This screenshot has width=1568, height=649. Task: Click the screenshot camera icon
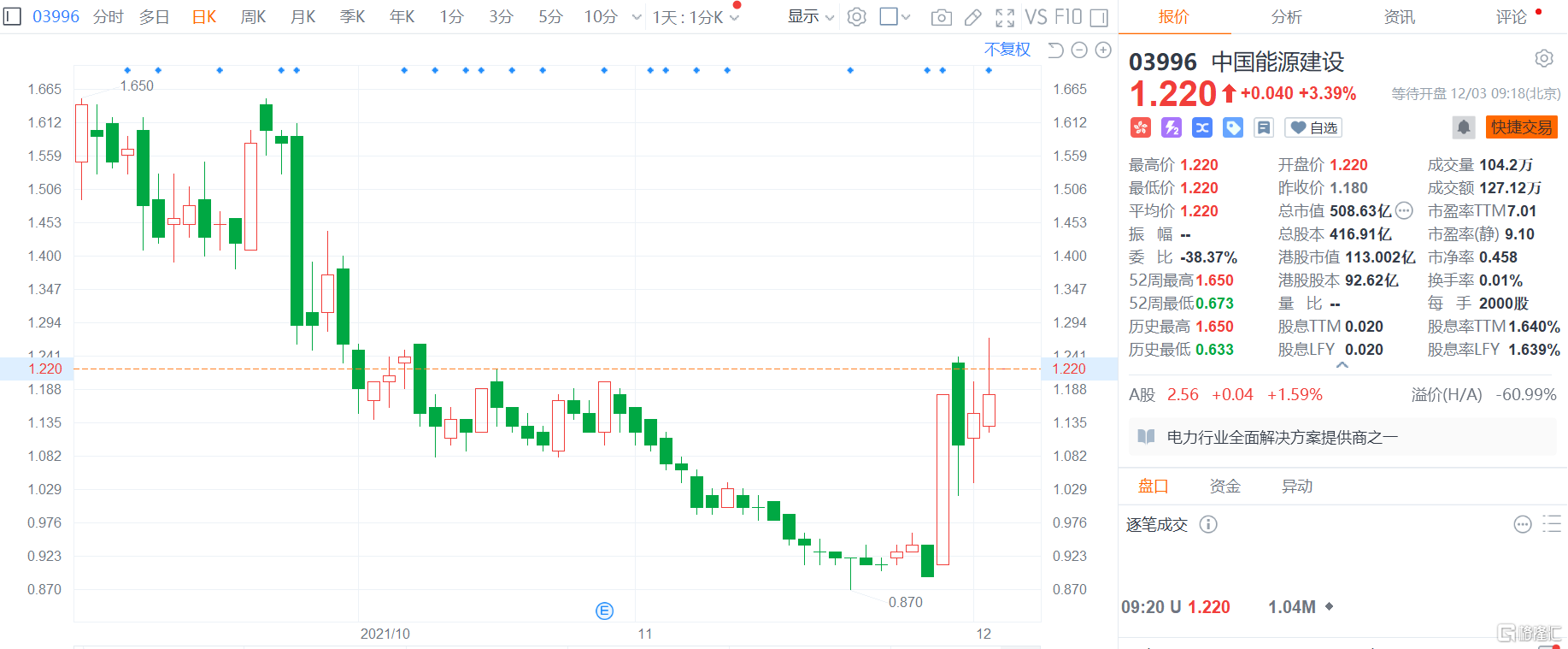tap(941, 17)
